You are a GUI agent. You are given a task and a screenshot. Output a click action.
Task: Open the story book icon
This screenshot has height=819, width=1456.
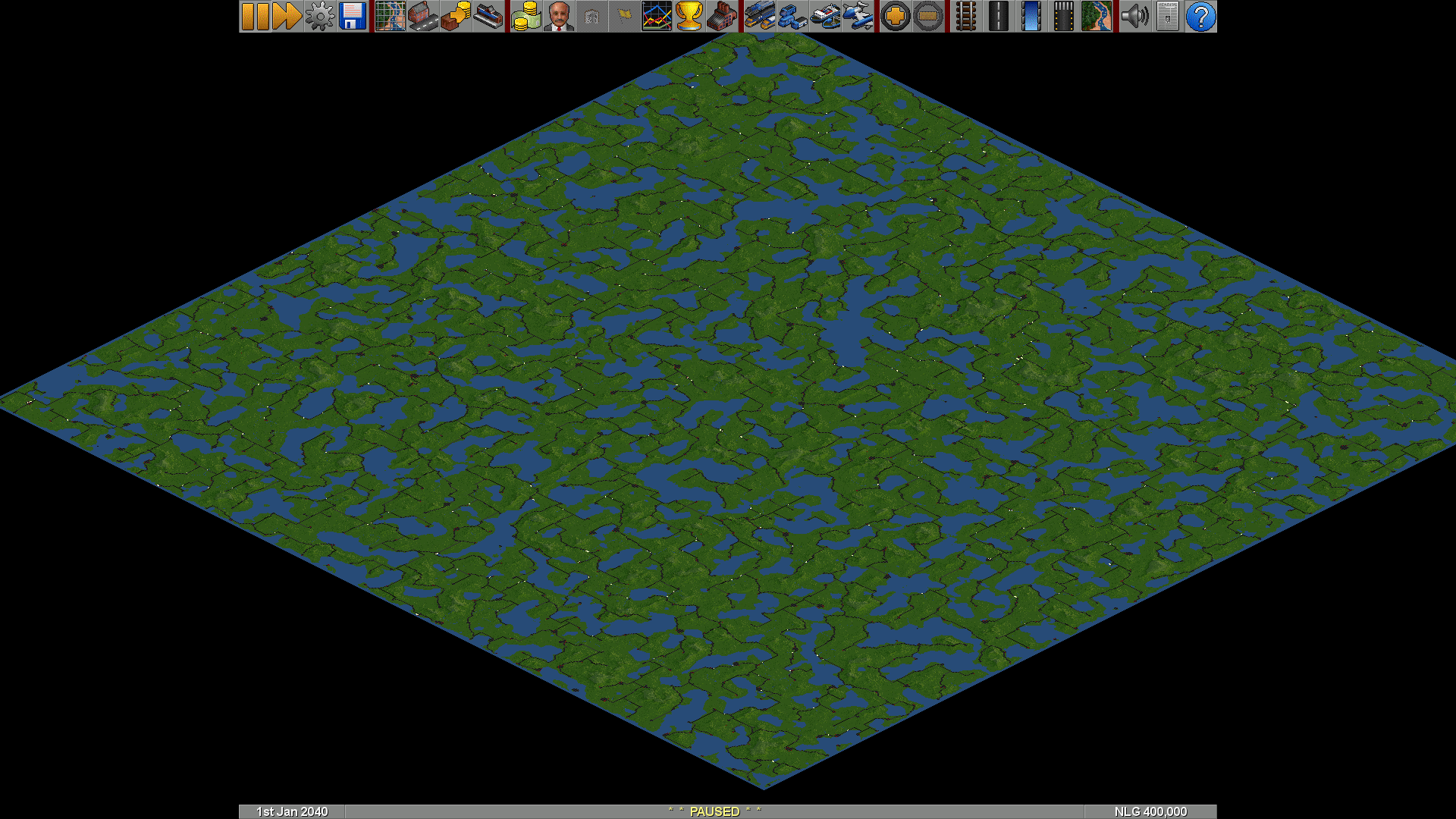click(x=591, y=16)
